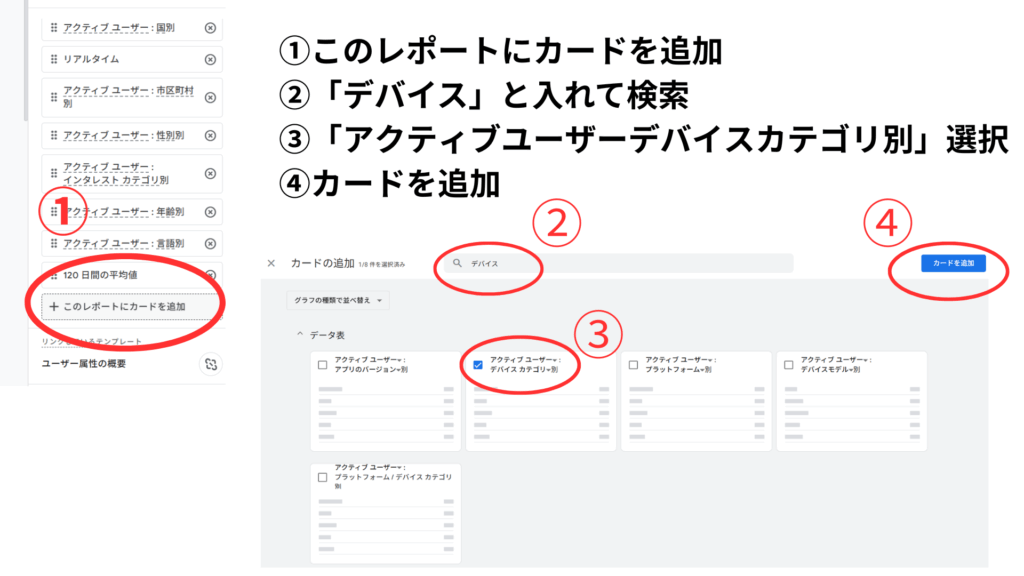Click the リンク可能なテンプレート label
Image resolution: width=1024 pixels, height=576 pixels.
tap(90, 341)
